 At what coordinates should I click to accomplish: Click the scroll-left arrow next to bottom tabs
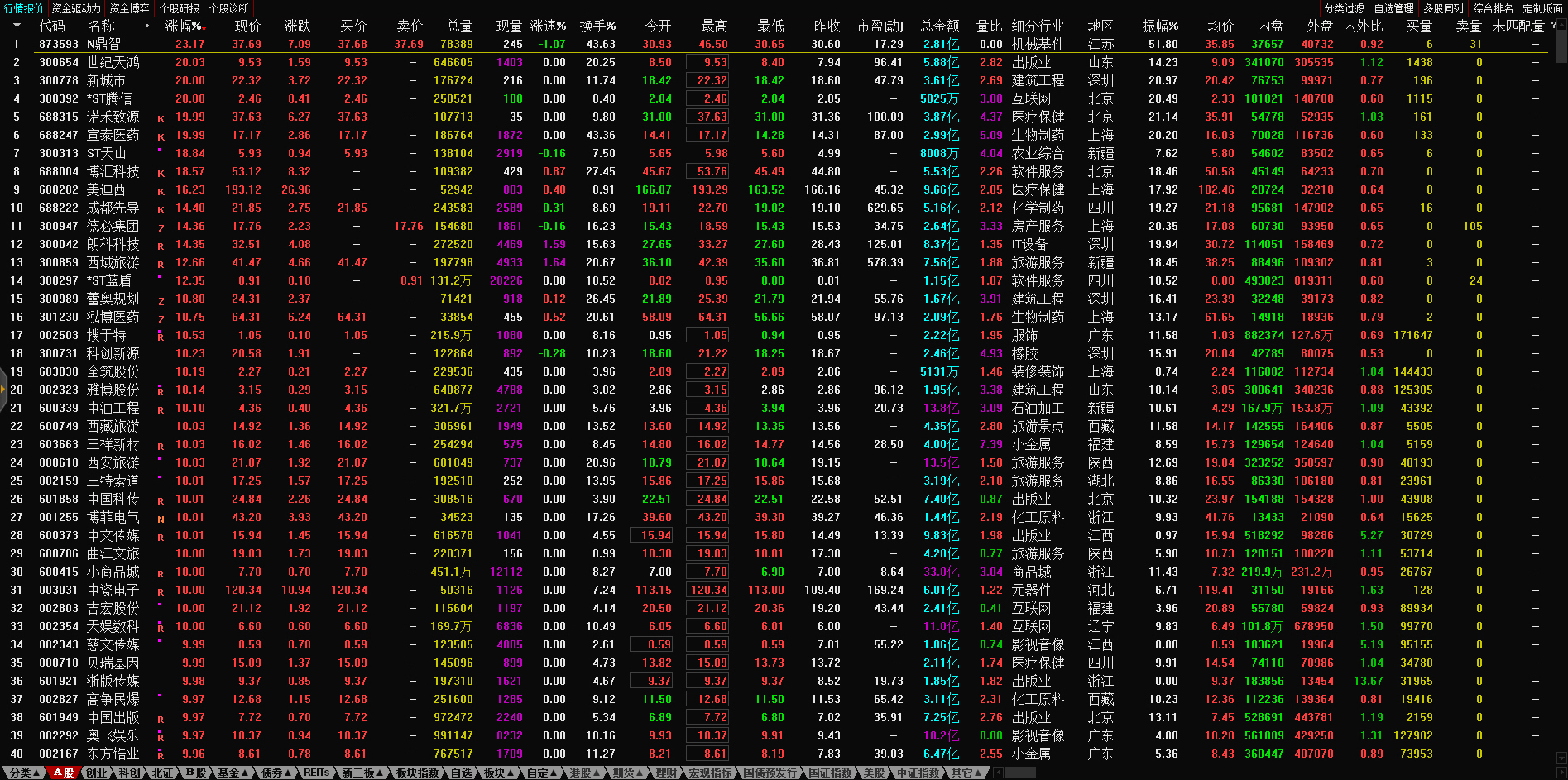coord(998,773)
